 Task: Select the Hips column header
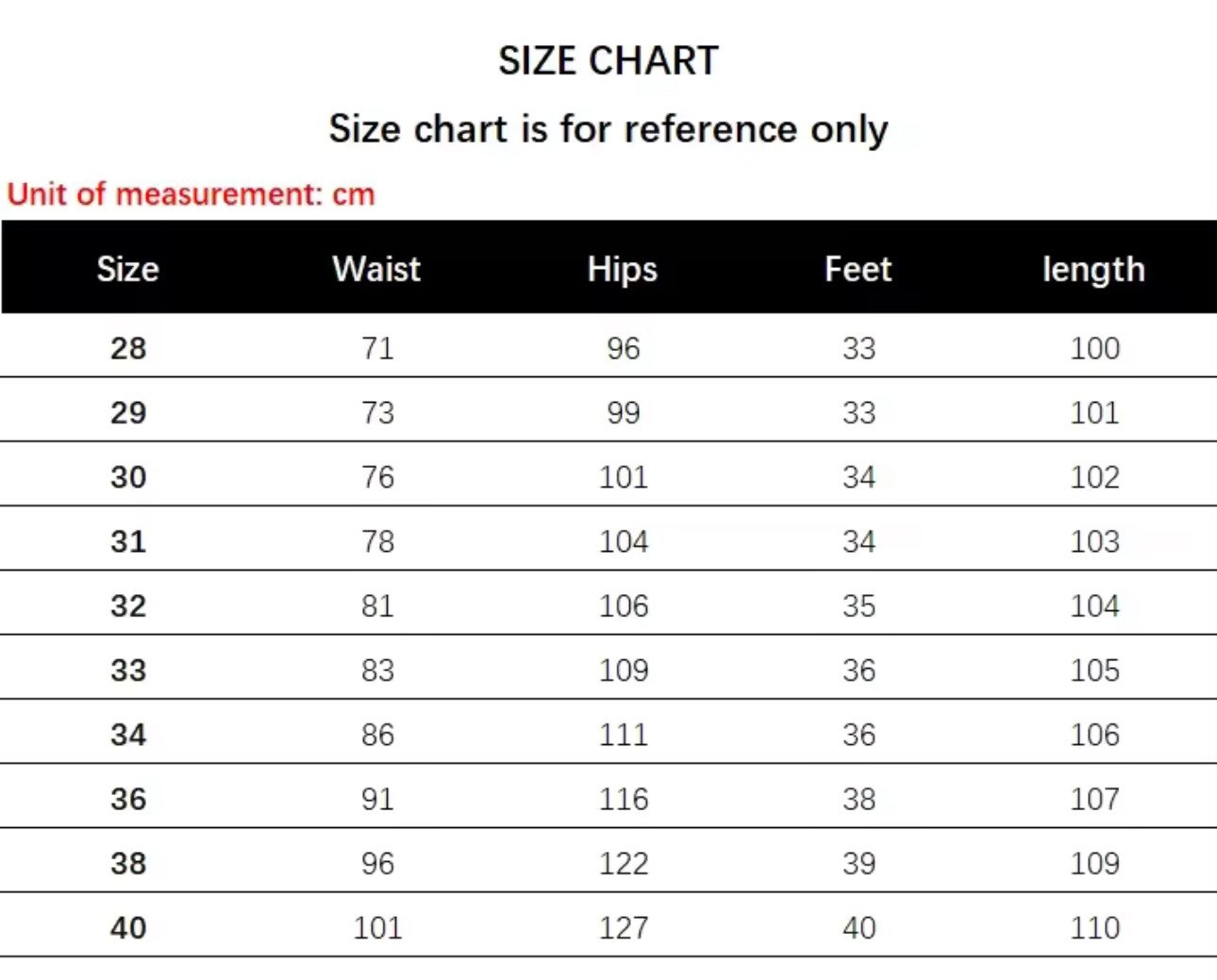click(x=623, y=270)
